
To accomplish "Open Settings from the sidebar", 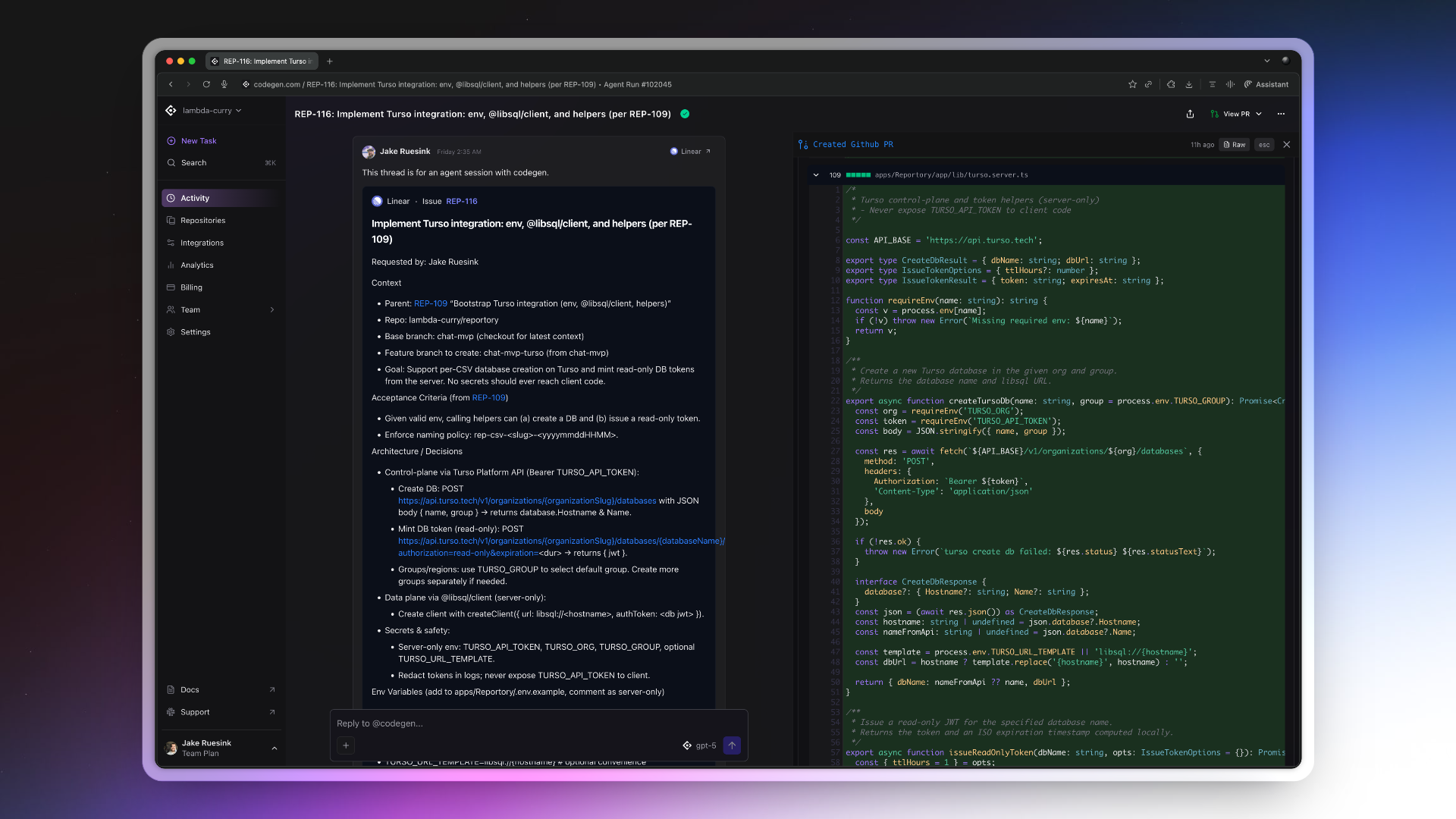I will point(195,331).
